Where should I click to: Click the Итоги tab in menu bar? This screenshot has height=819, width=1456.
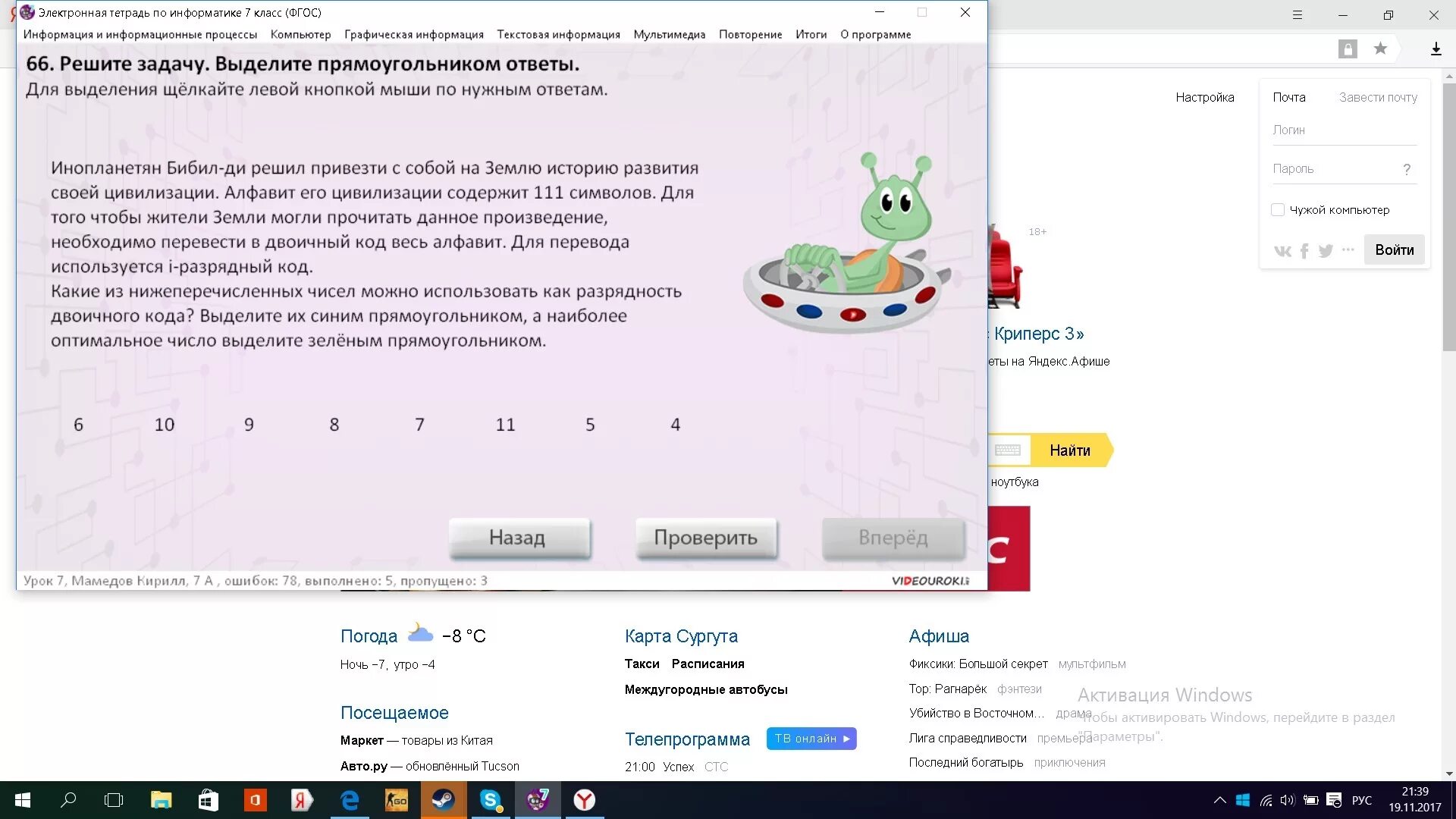point(810,33)
